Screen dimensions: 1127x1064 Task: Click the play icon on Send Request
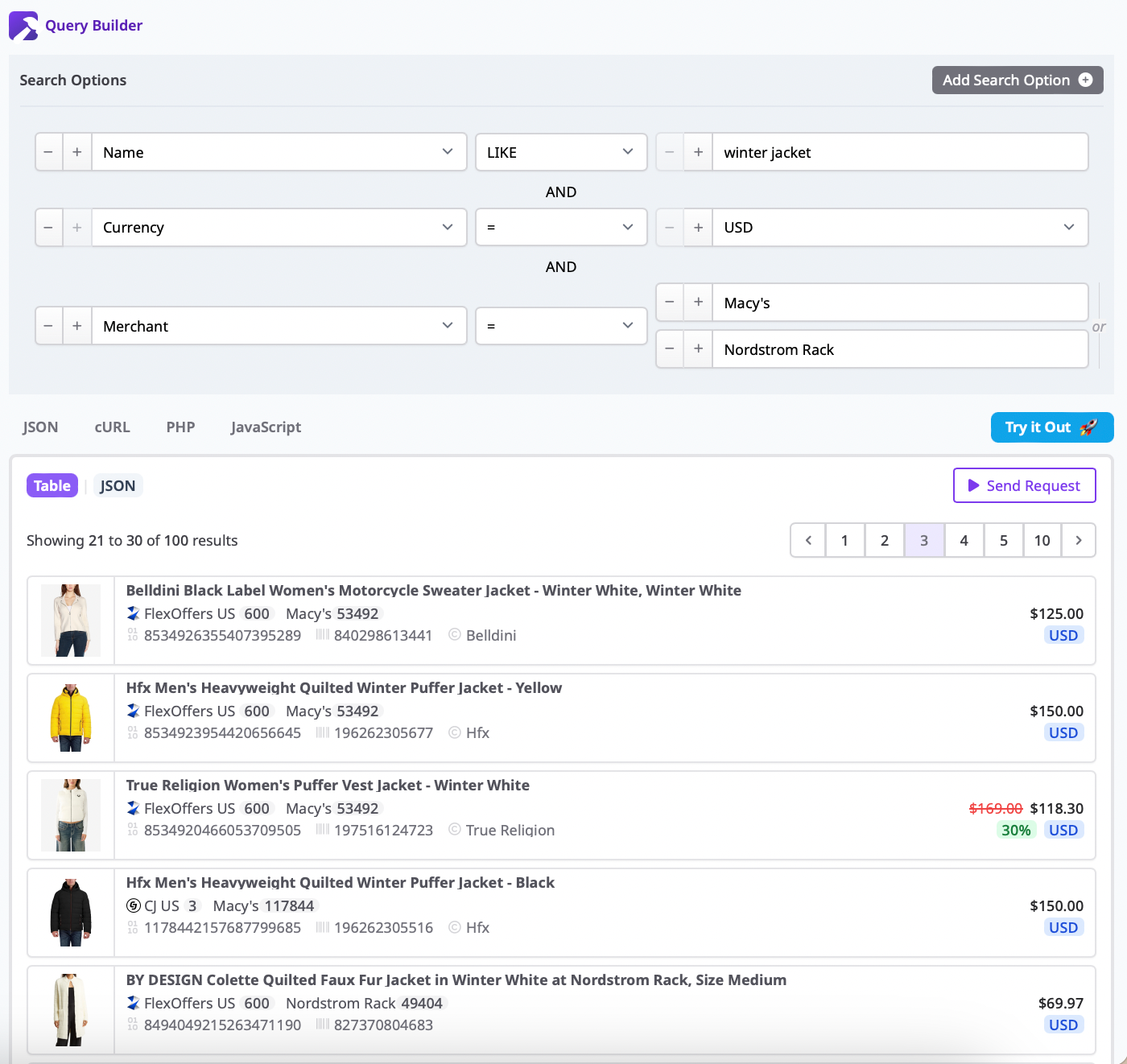point(973,485)
